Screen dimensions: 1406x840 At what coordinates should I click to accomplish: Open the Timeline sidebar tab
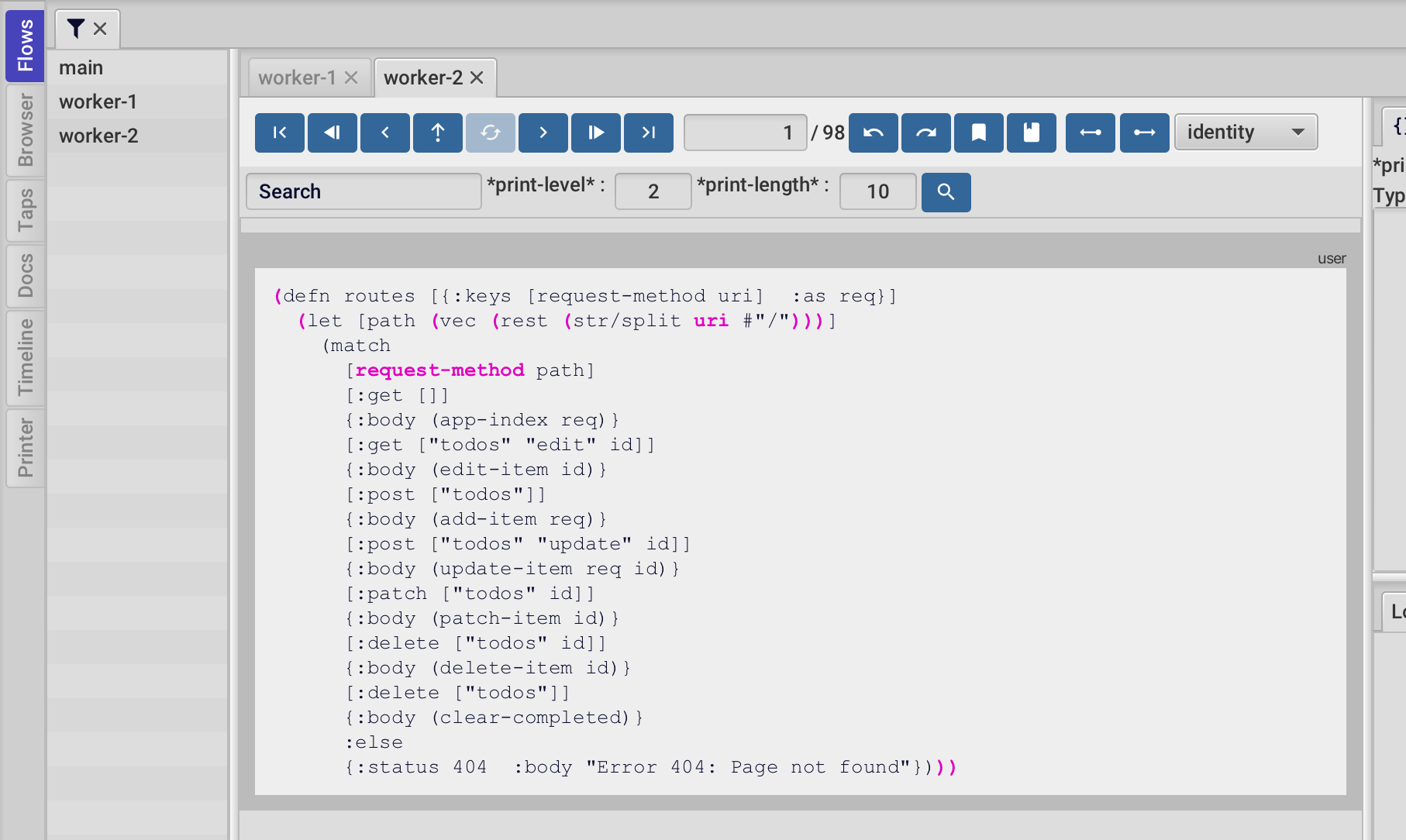point(26,358)
